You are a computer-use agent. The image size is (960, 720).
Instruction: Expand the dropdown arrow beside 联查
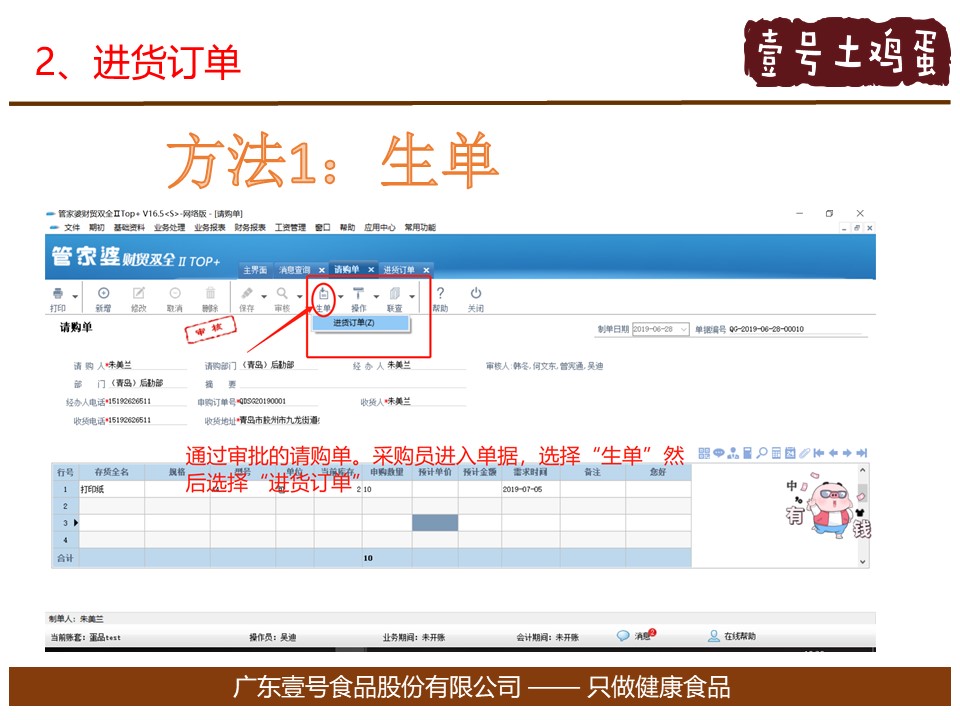coord(412,296)
